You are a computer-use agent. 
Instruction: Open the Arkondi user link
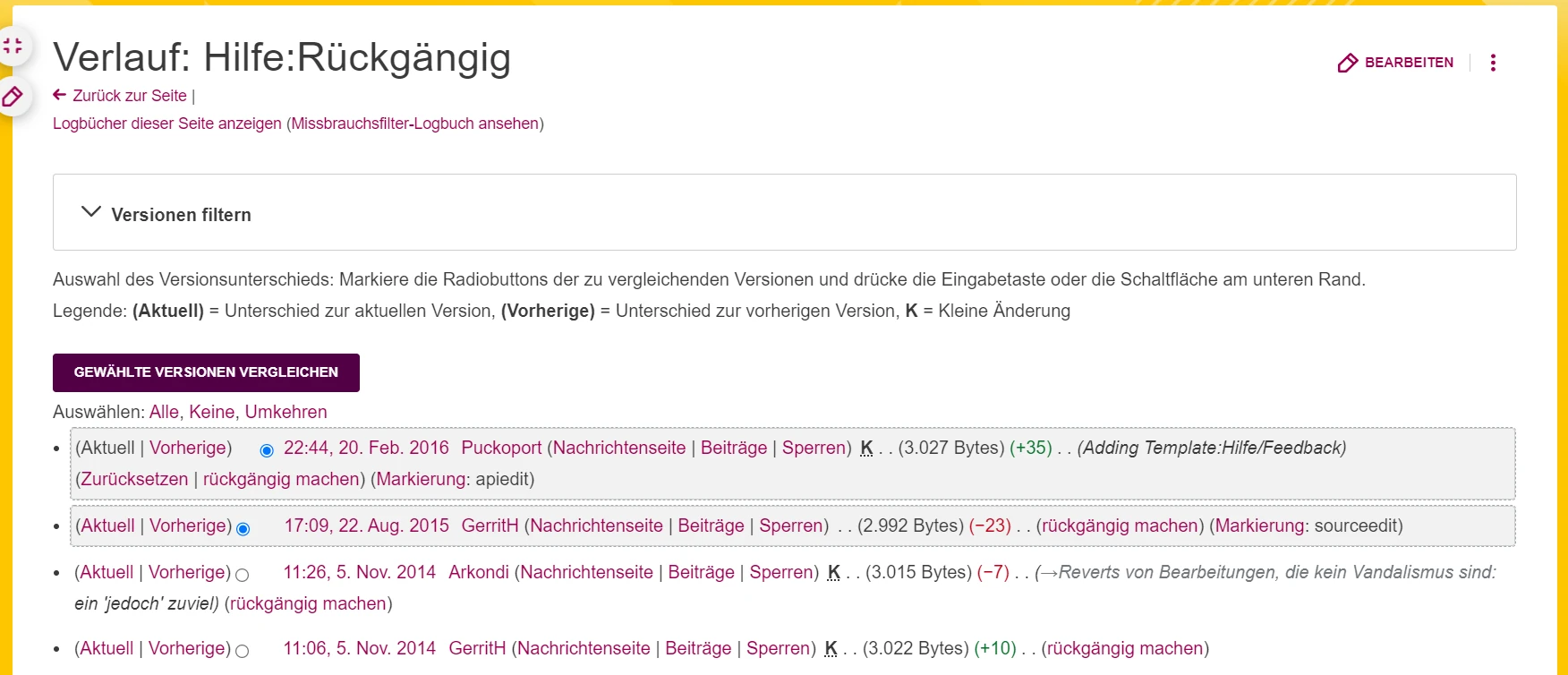point(479,572)
